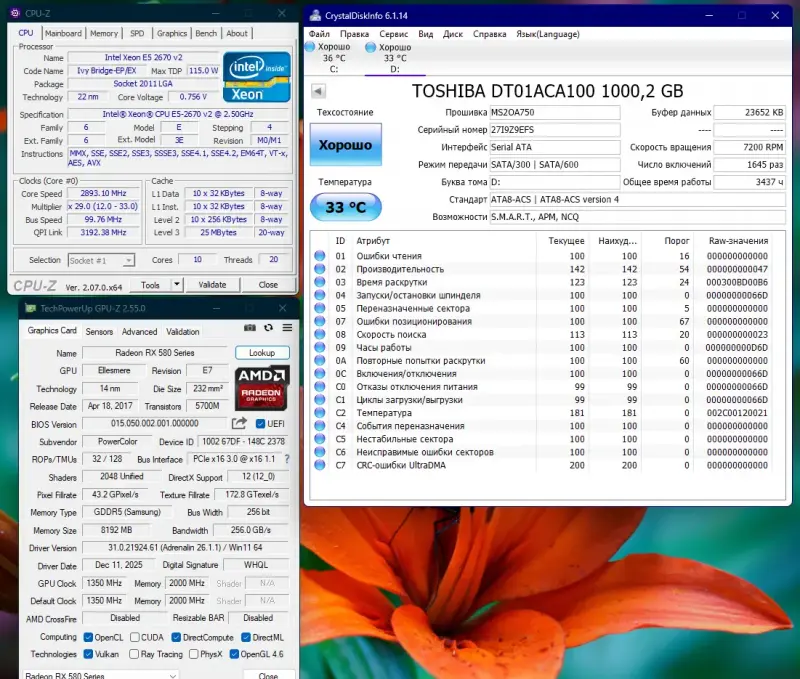Click the Validate button in CPU-Z
The height and width of the screenshot is (679, 800).
coord(213,285)
